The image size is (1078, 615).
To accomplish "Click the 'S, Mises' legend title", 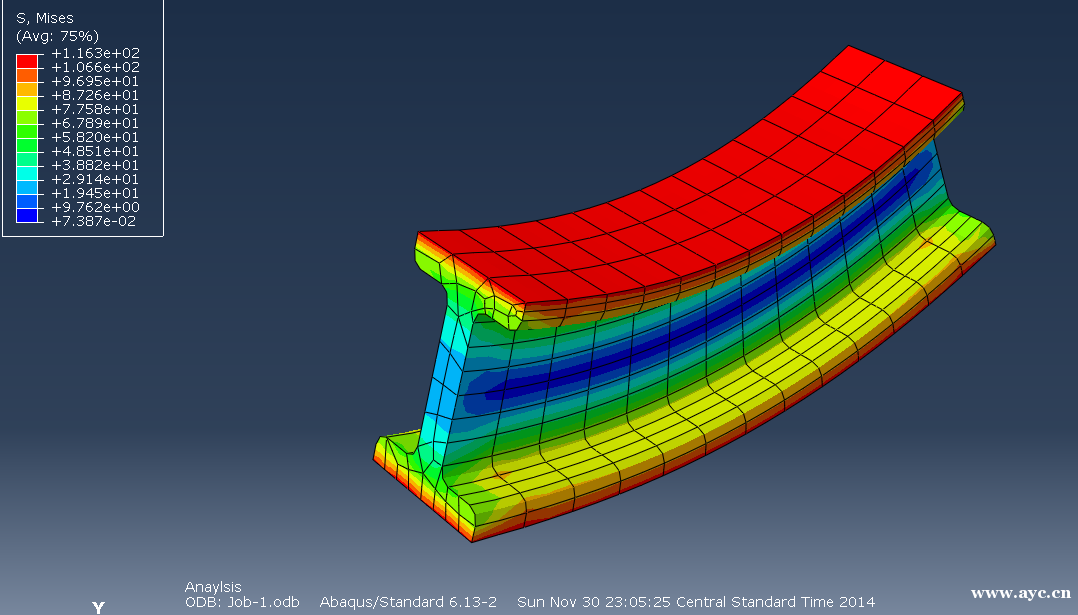I will pyautogui.click(x=45, y=18).
